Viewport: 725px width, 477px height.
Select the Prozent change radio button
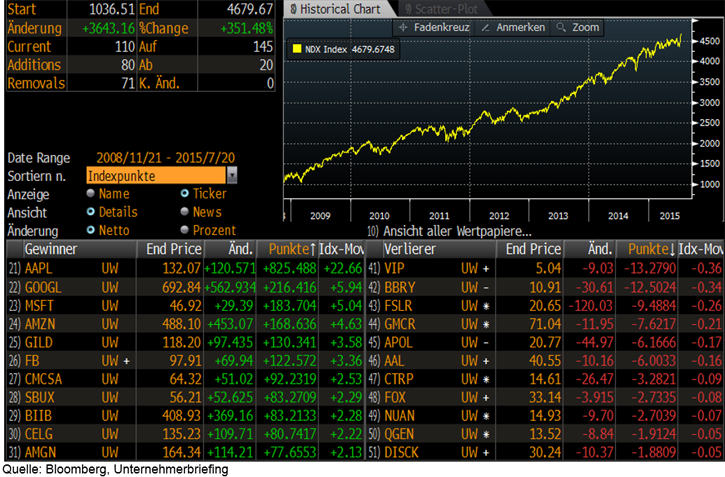click(x=184, y=230)
